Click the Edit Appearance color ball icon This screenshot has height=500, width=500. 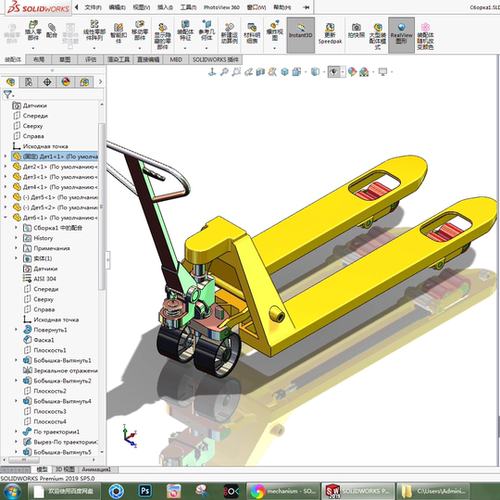pyautogui.click(x=352, y=72)
